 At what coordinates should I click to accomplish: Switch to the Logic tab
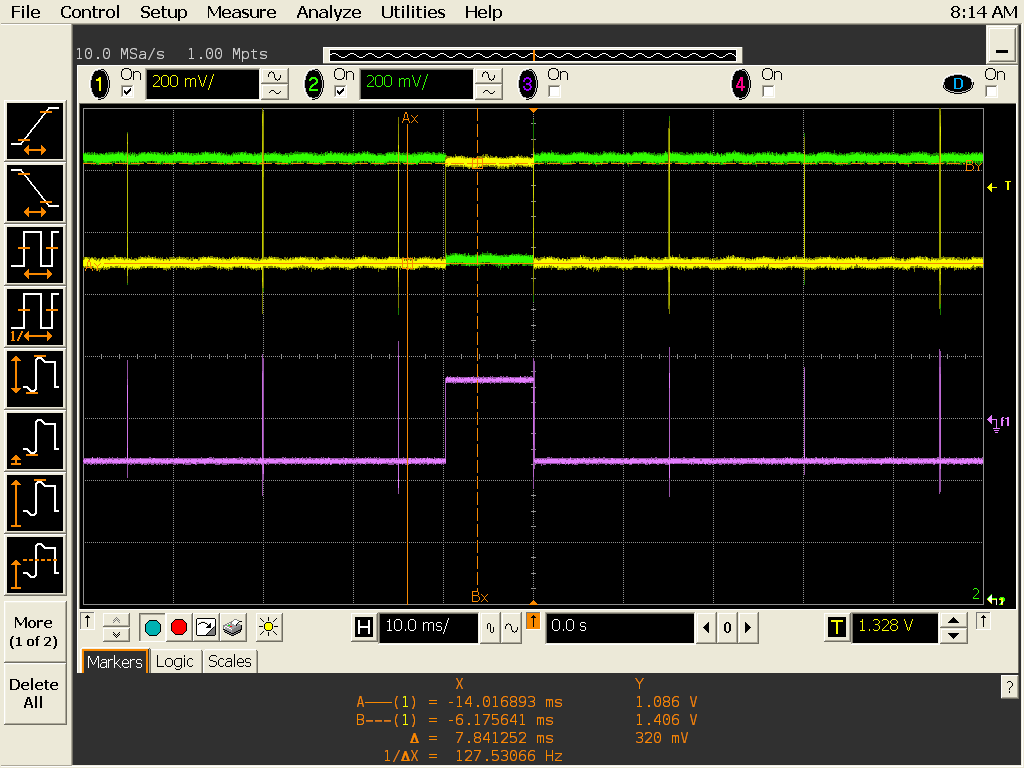174,662
